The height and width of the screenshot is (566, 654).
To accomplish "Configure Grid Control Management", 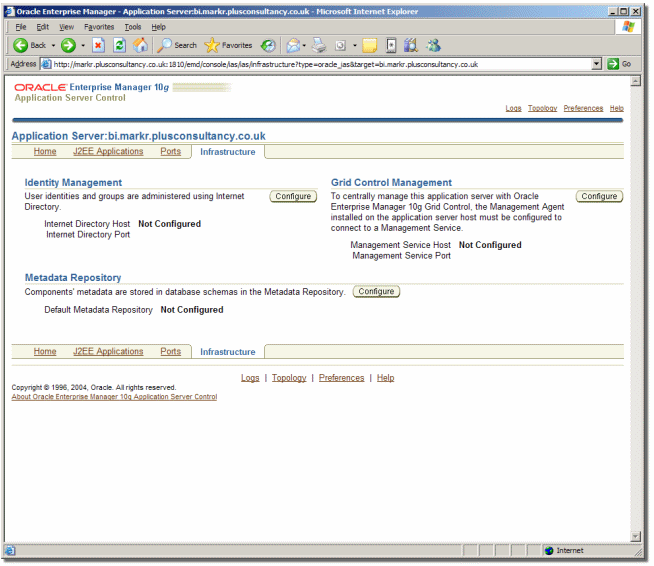I will click(599, 196).
